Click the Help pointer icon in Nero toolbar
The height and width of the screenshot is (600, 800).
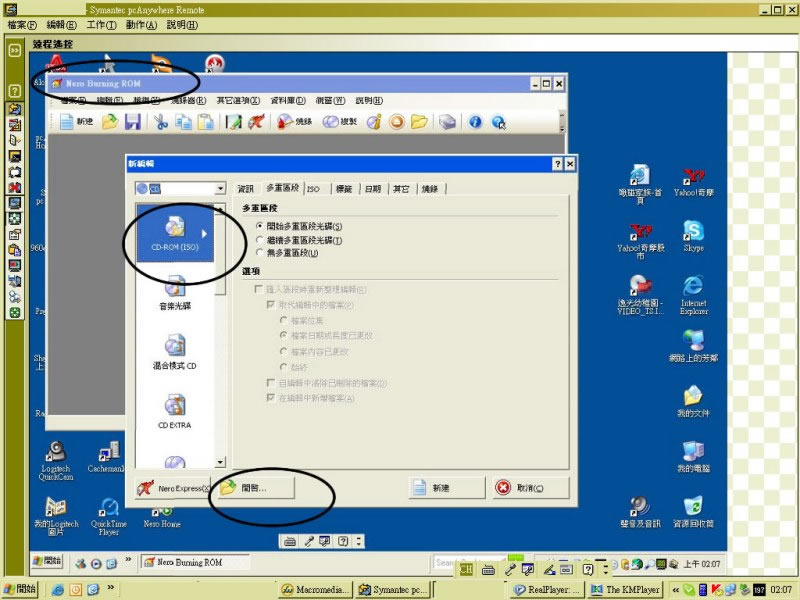[x=498, y=122]
